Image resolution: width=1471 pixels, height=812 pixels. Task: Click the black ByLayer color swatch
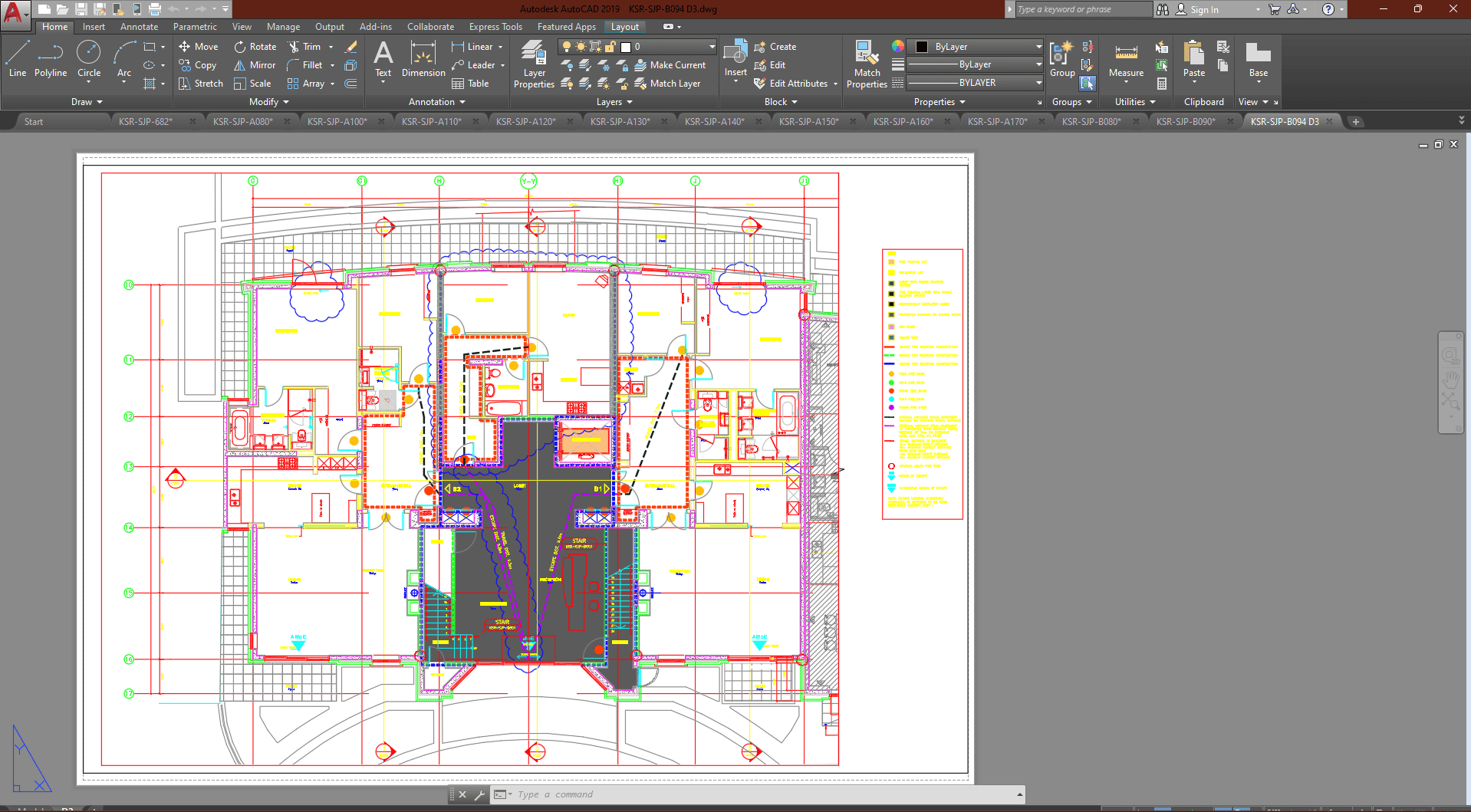click(x=922, y=47)
